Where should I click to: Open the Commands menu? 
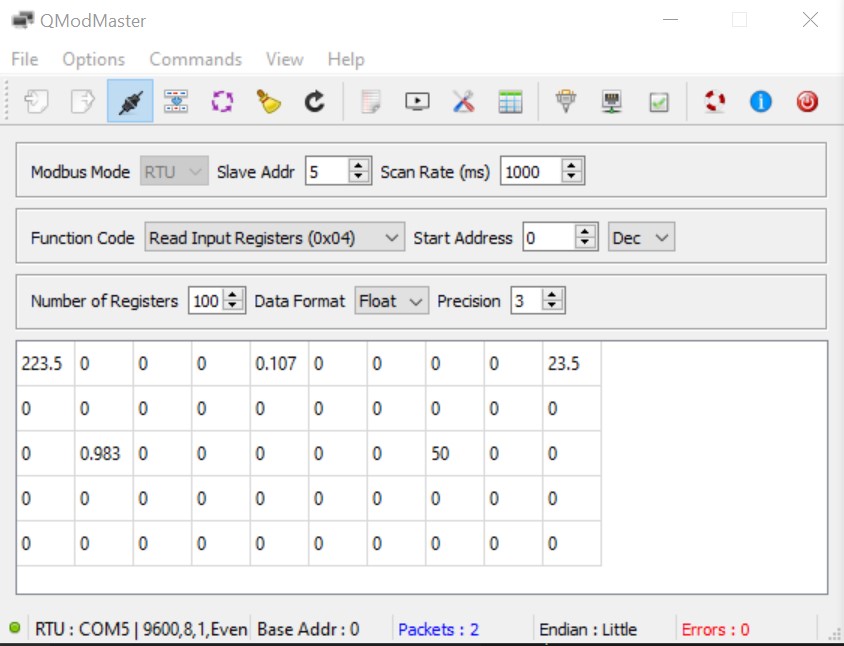[x=195, y=60]
